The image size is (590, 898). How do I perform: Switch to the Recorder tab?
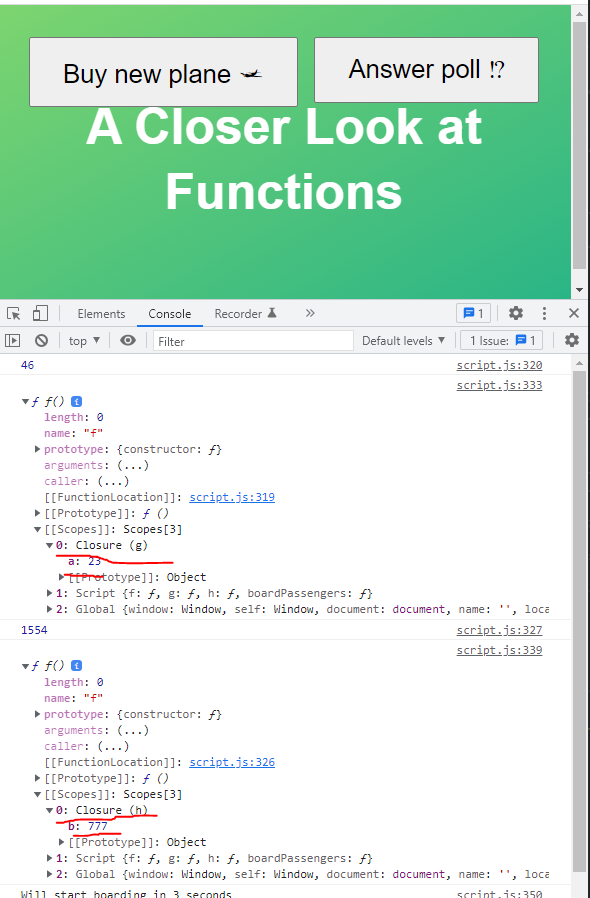pos(246,314)
